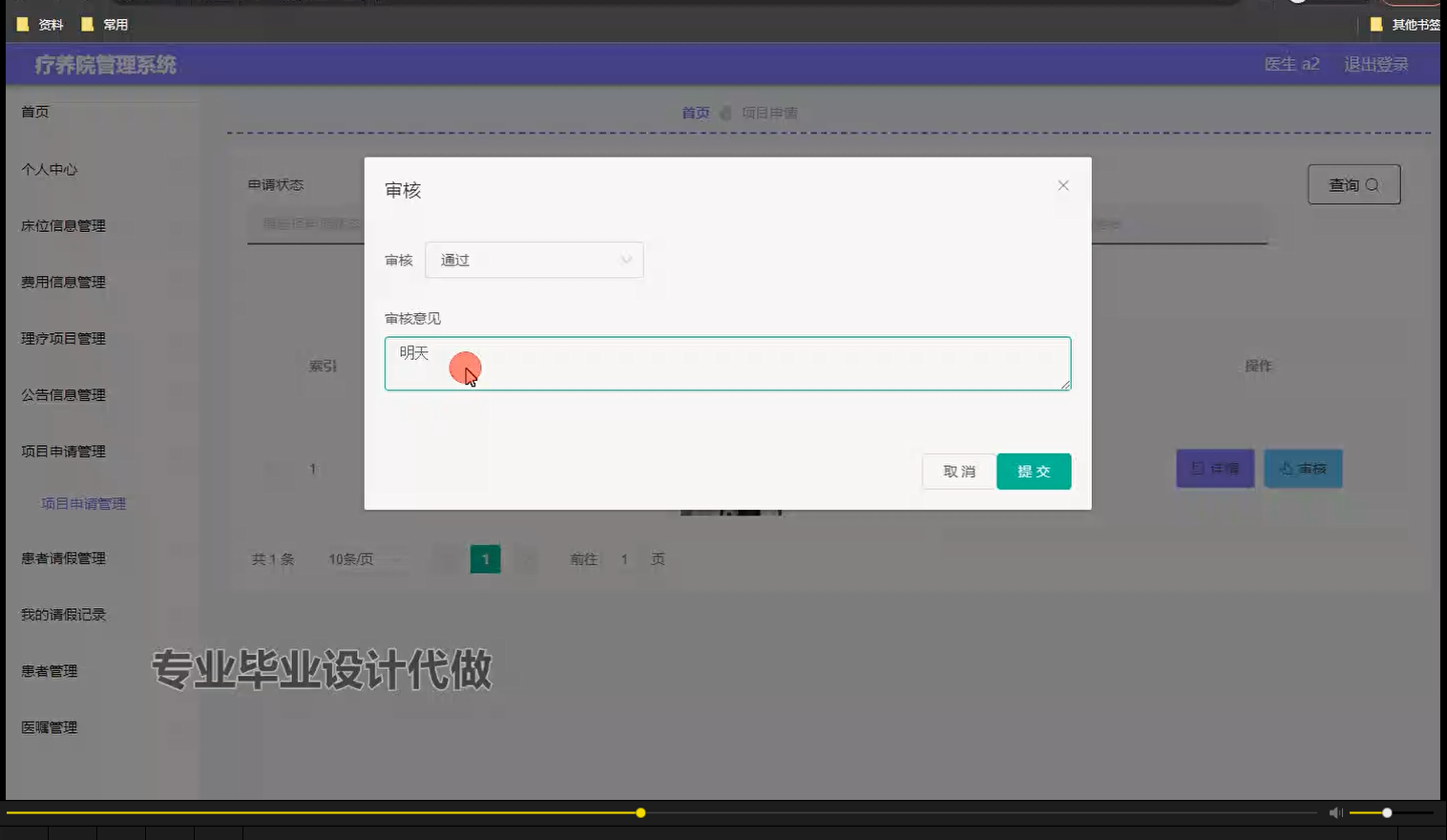Open the 审核 dropdown showing 通过

(534, 260)
